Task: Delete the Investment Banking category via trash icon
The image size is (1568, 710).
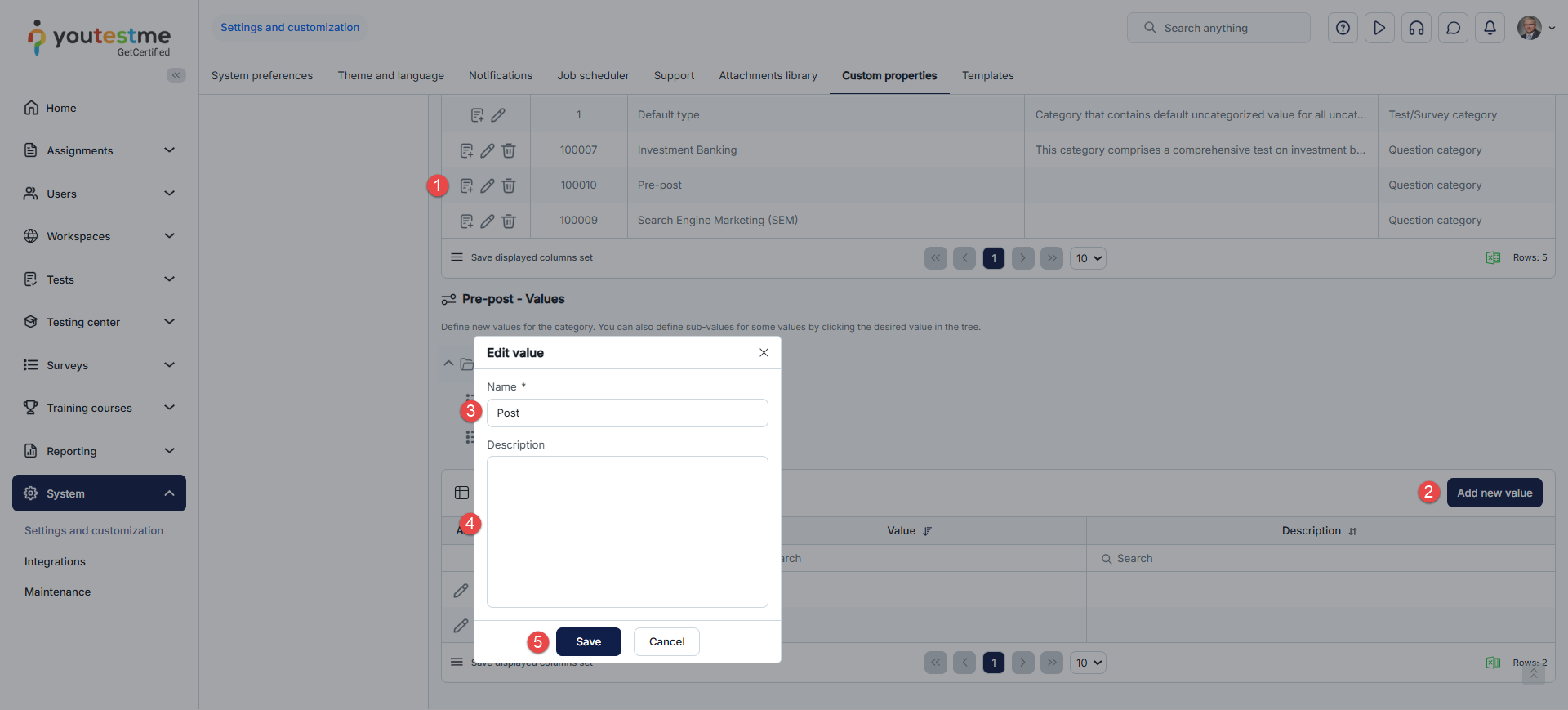Action: tap(508, 150)
